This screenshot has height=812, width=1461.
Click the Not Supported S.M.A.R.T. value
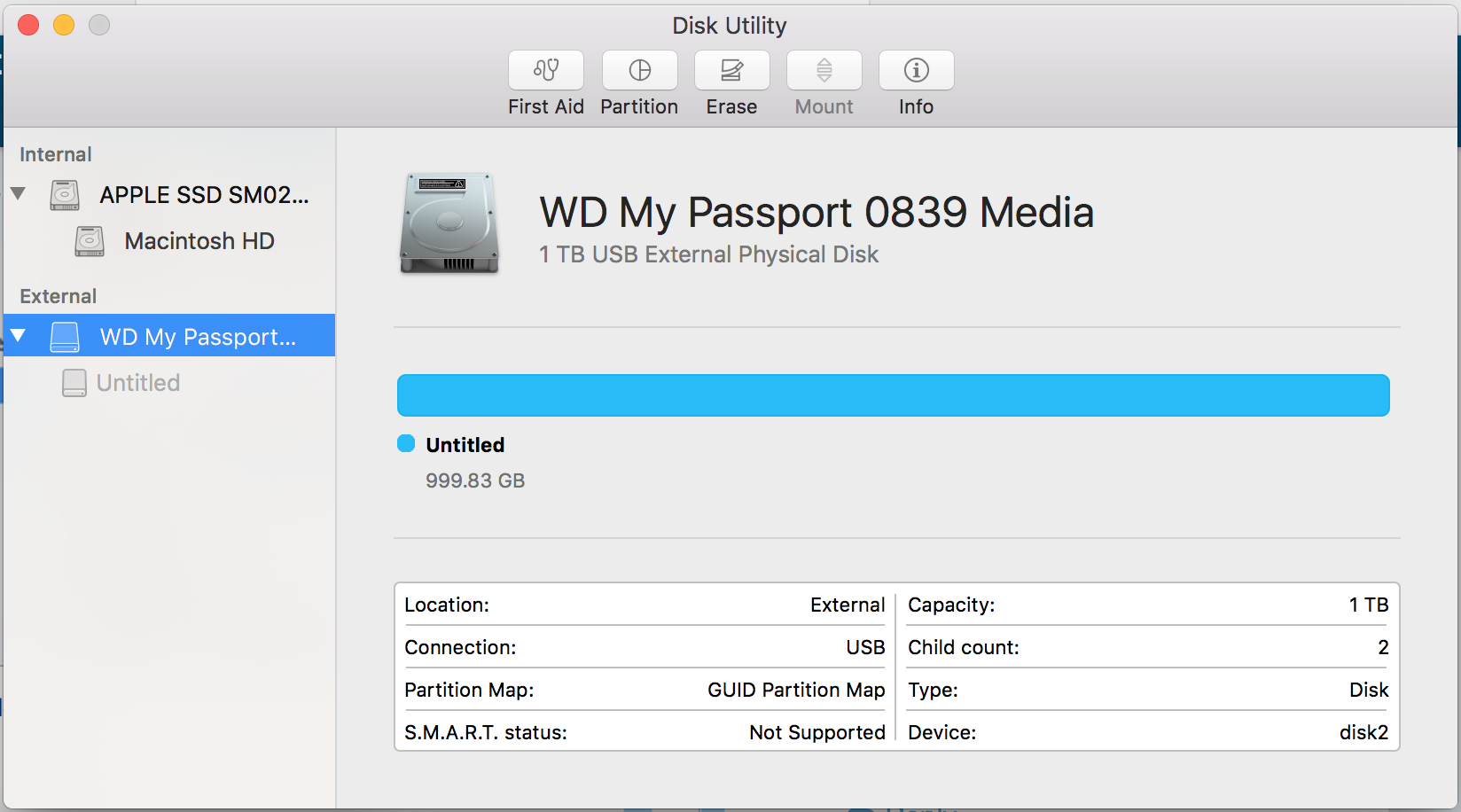[817, 732]
